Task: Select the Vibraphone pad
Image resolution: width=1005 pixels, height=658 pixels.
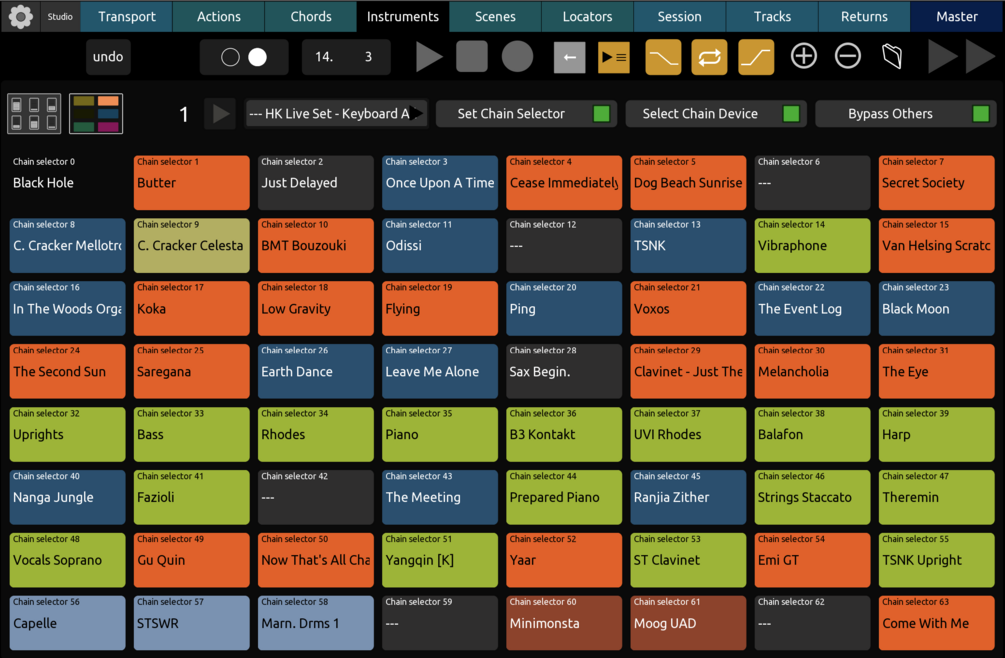Action: (813, 245)
